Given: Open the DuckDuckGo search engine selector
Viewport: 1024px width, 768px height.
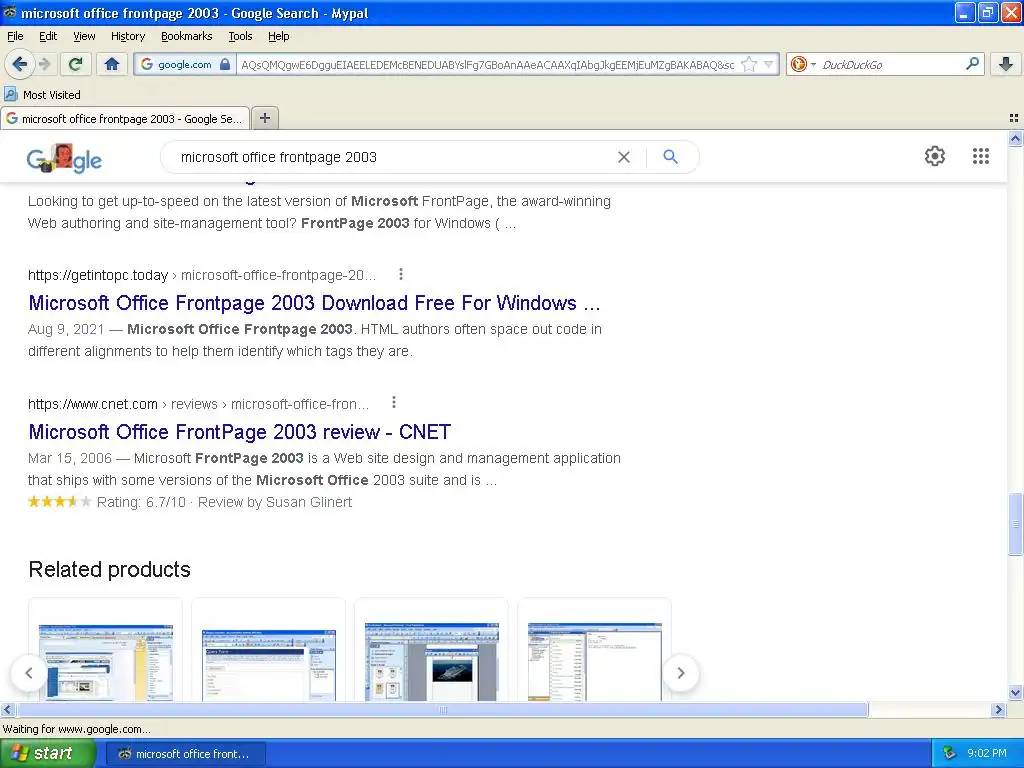Looking at the screenshot, I should (x=803, y=64).
